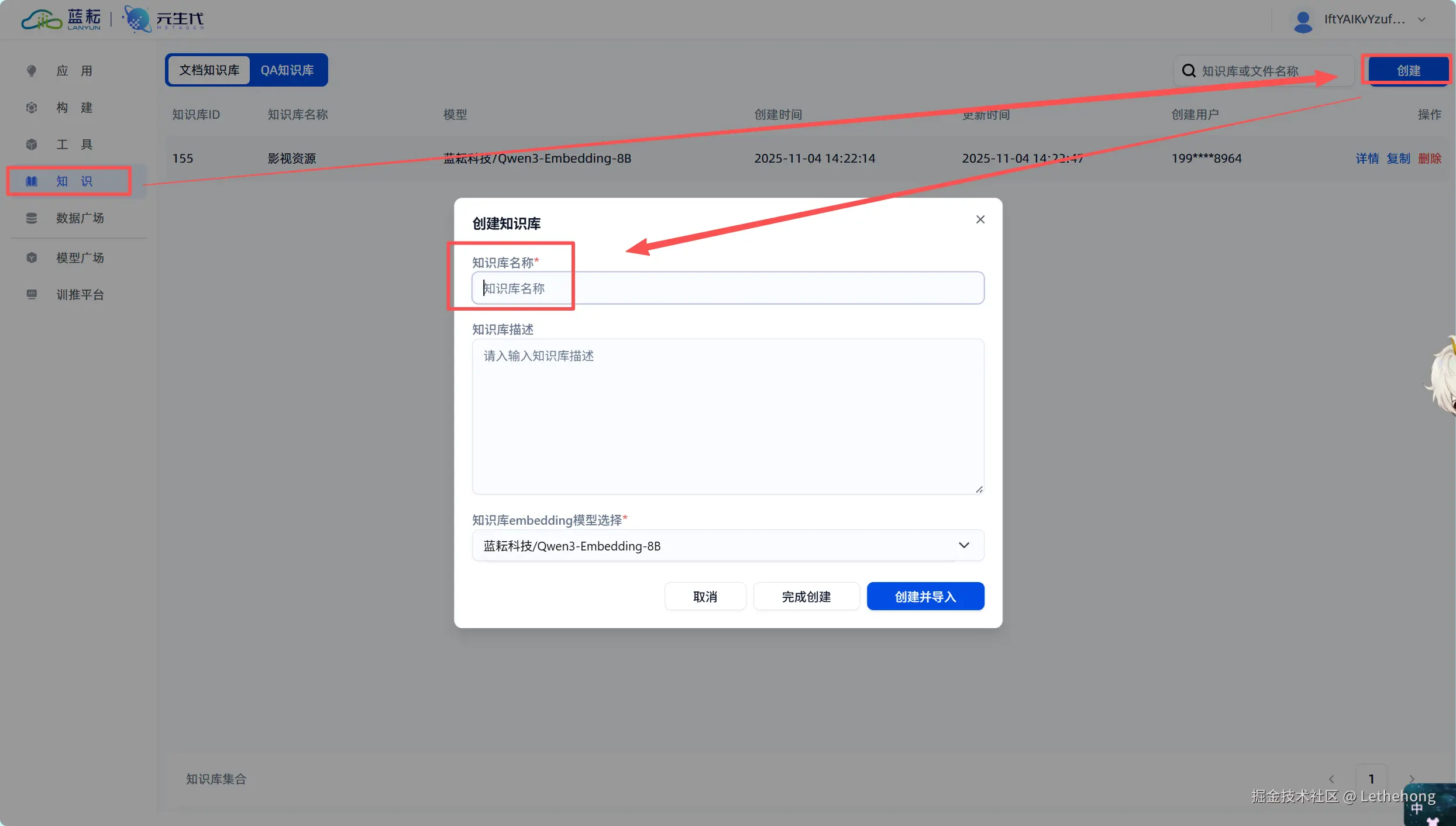
Task: Click the next page chevron
Action: pos(1412,779)
